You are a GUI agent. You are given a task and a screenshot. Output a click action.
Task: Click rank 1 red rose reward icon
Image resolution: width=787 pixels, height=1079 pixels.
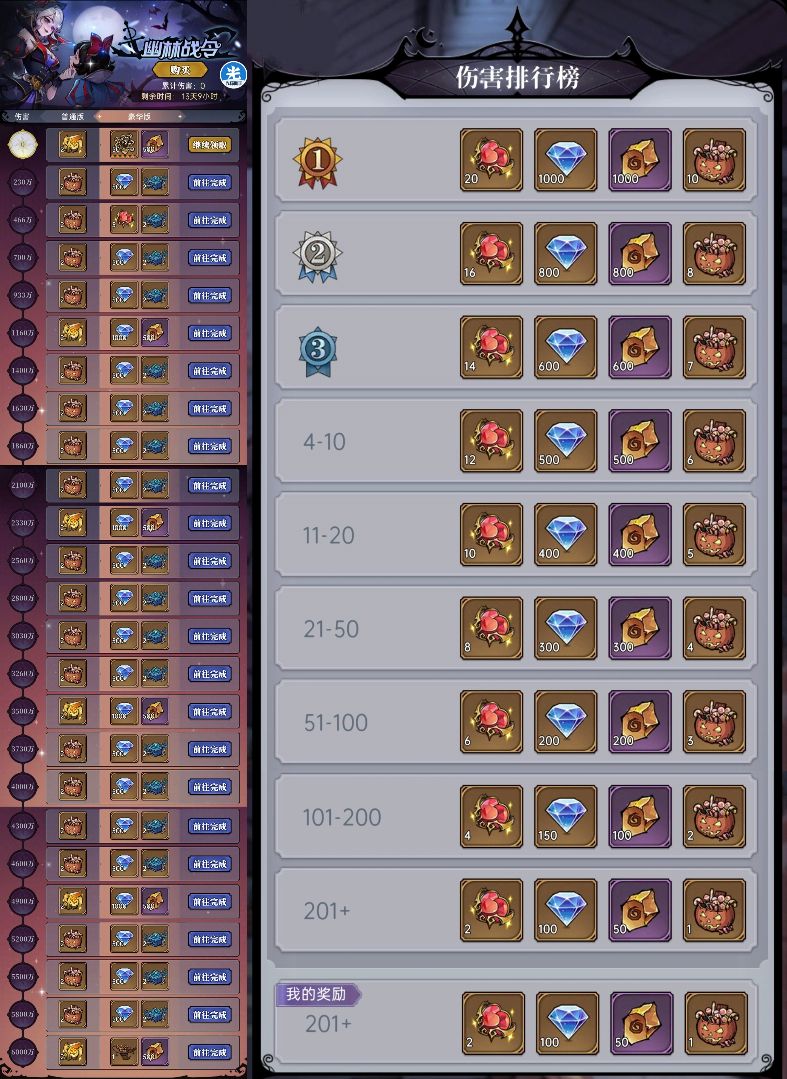[491, 160]
